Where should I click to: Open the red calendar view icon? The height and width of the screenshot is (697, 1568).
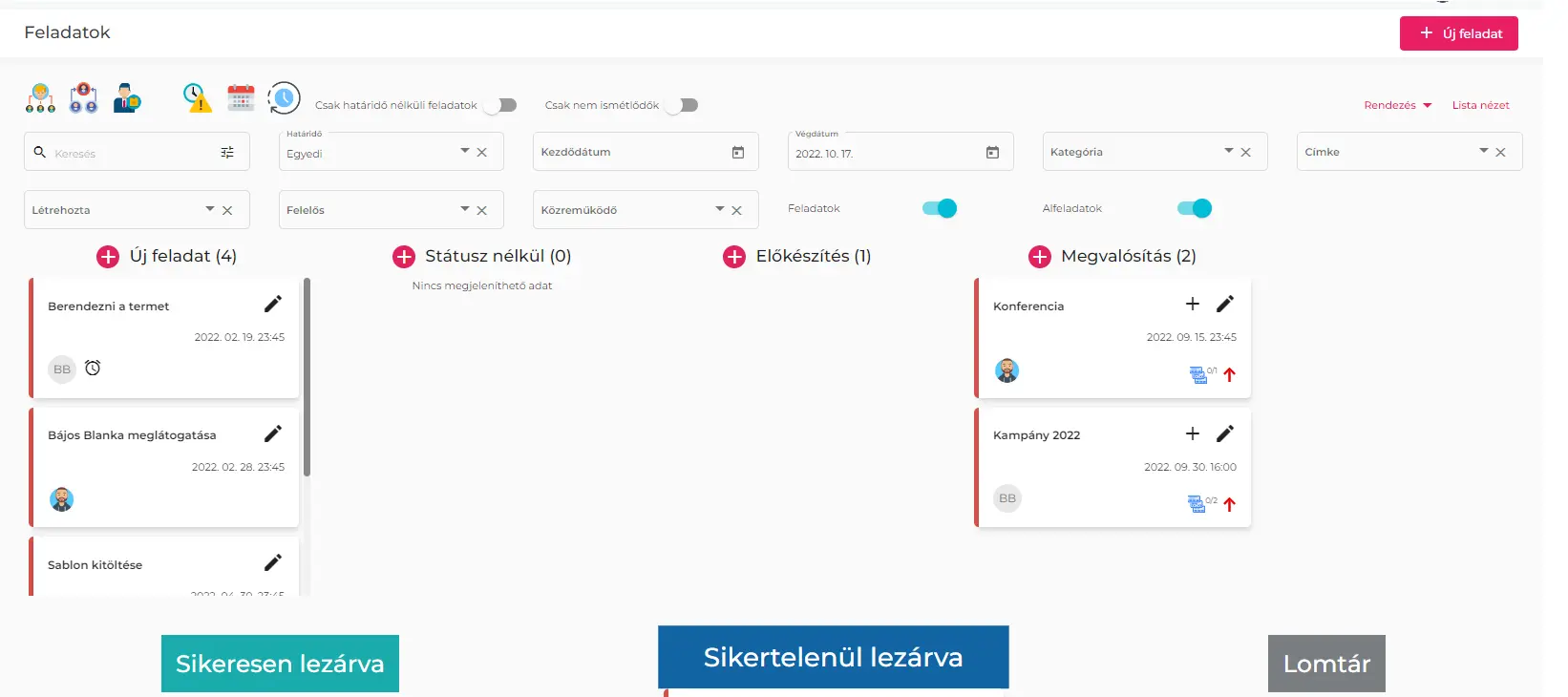tap(241, 98)
